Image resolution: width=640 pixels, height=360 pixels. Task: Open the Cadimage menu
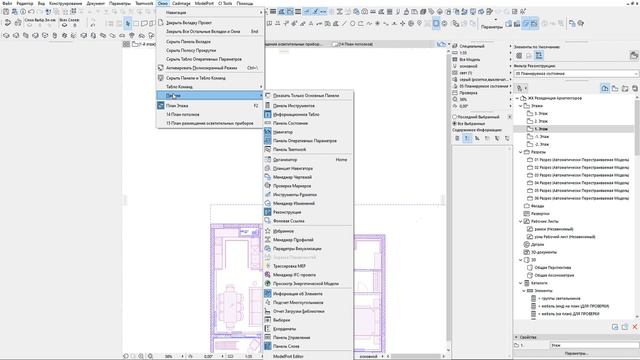(x=181, y=3)
